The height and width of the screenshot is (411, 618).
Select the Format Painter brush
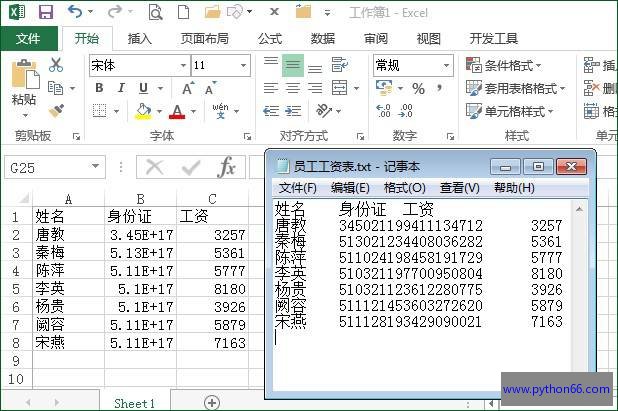coord(56,111)
